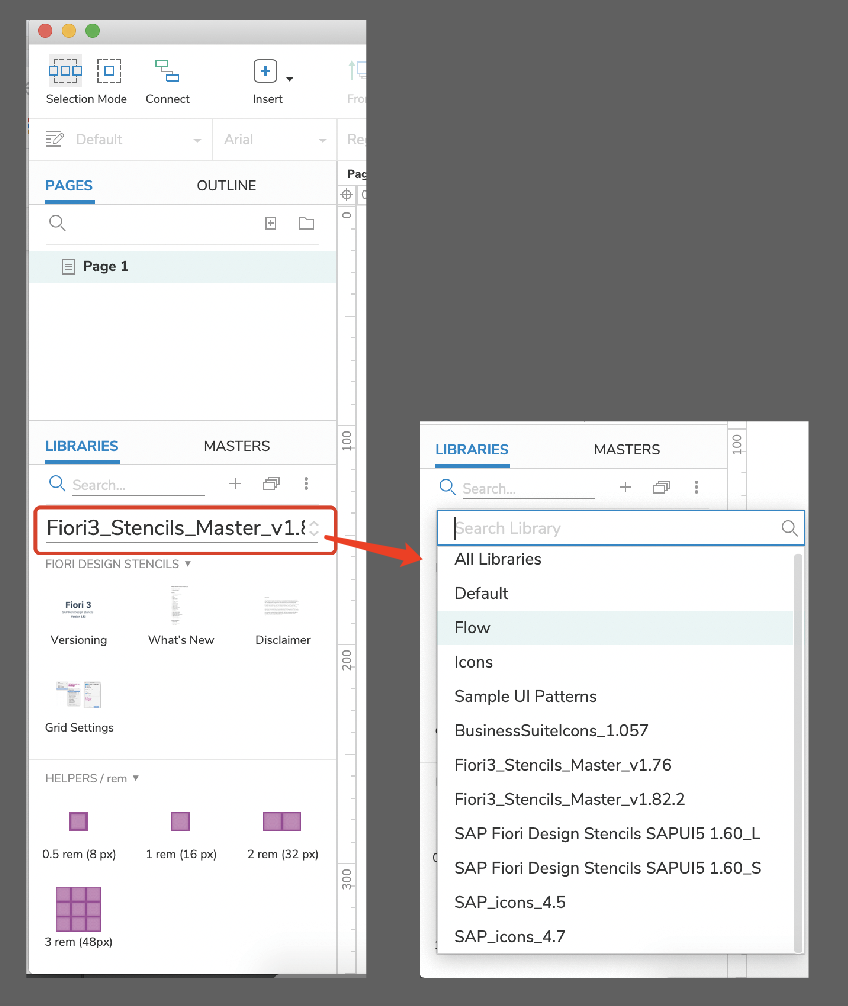Click the green macOS zoom button
The image size is (848, 1006).
pyautogui.click(x=92, y=31)
